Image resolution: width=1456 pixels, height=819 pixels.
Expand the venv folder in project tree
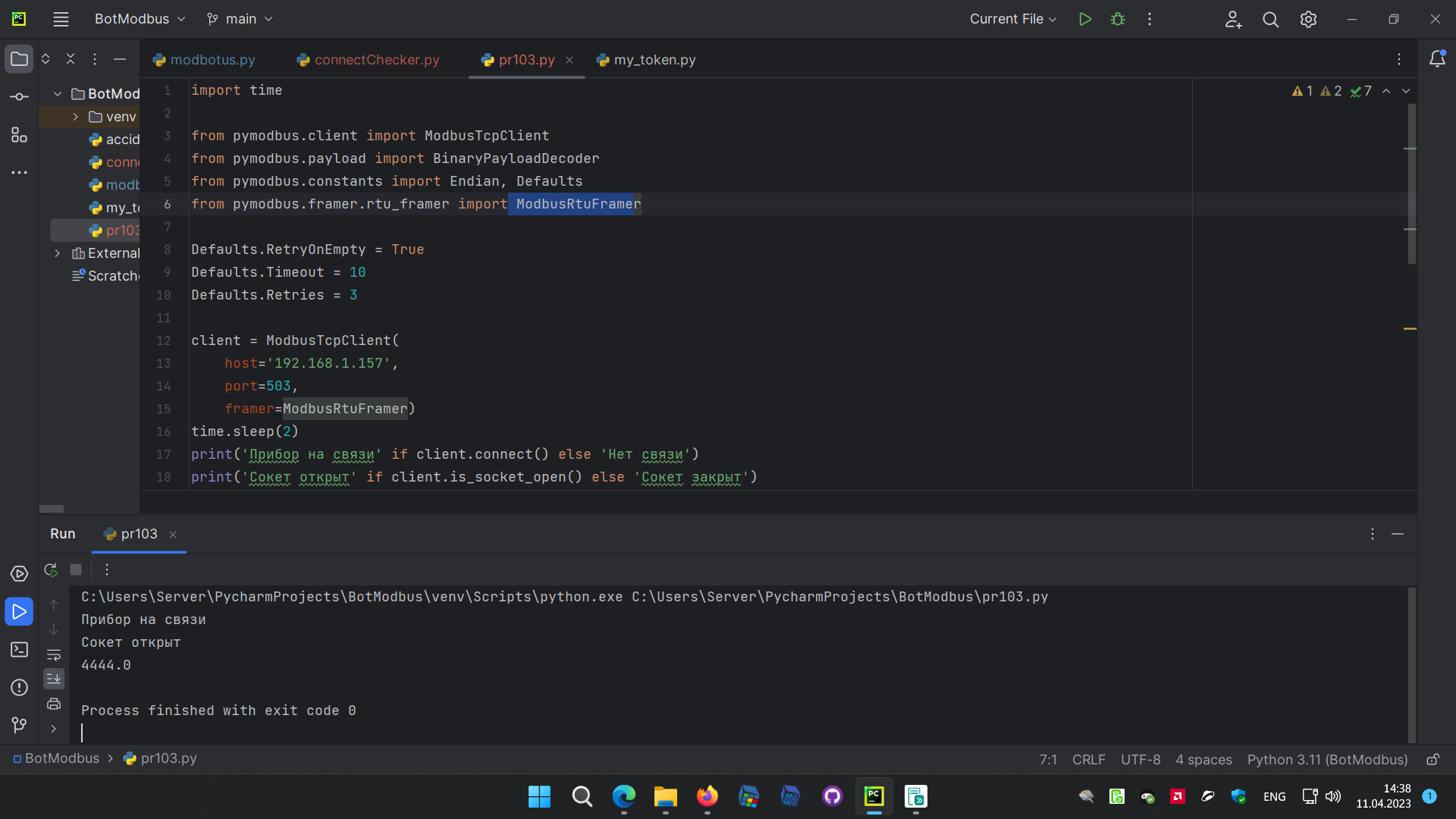coord(76,117)
